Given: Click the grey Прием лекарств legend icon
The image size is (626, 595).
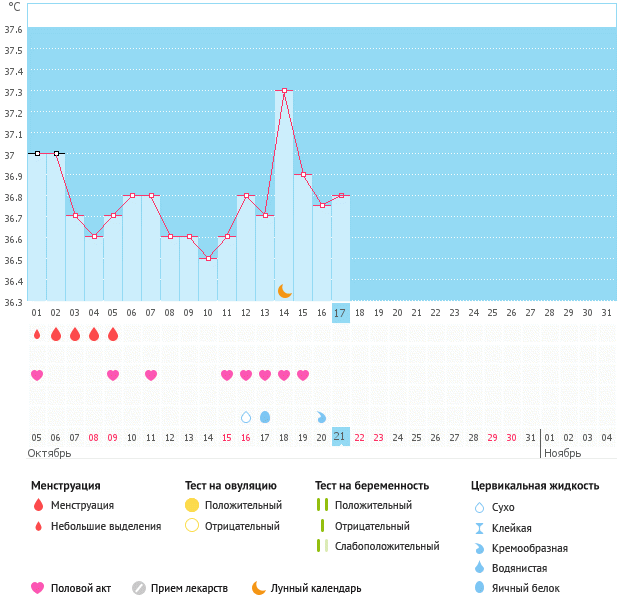Looking at the screenshot, I should [x=139, y=588].
